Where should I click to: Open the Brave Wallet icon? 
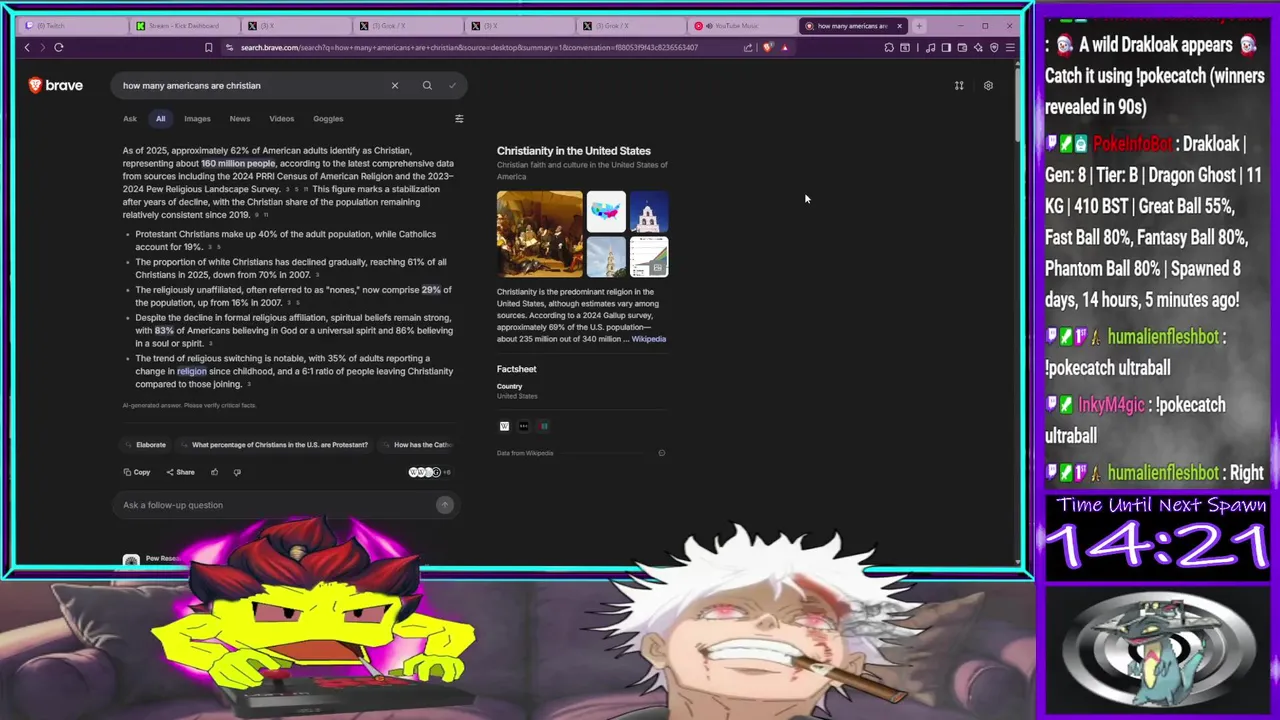(x=962, y=47)
